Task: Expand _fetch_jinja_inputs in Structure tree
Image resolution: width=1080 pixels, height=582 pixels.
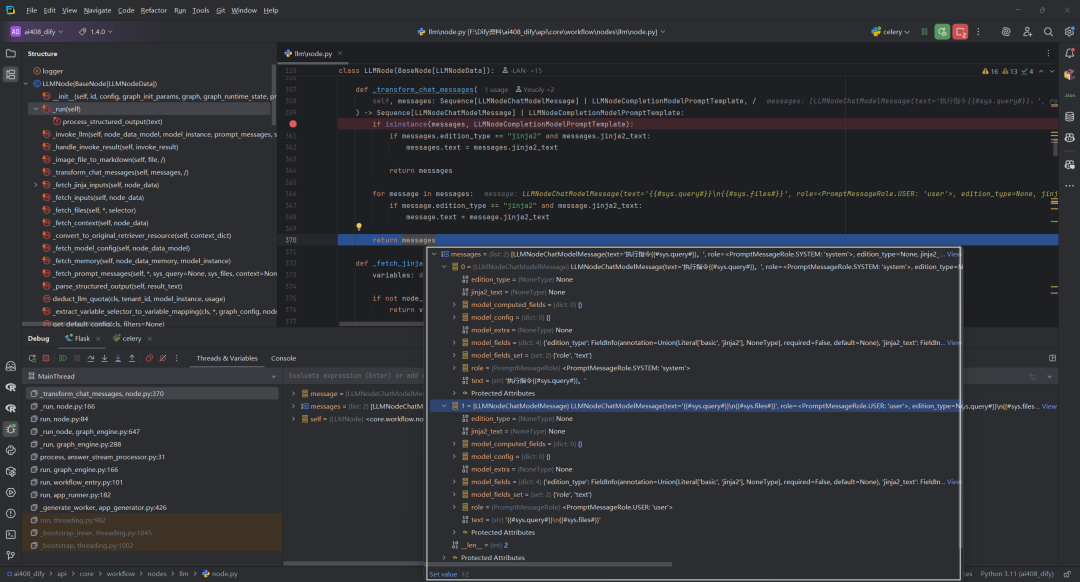Action: [x=36, y=185]
